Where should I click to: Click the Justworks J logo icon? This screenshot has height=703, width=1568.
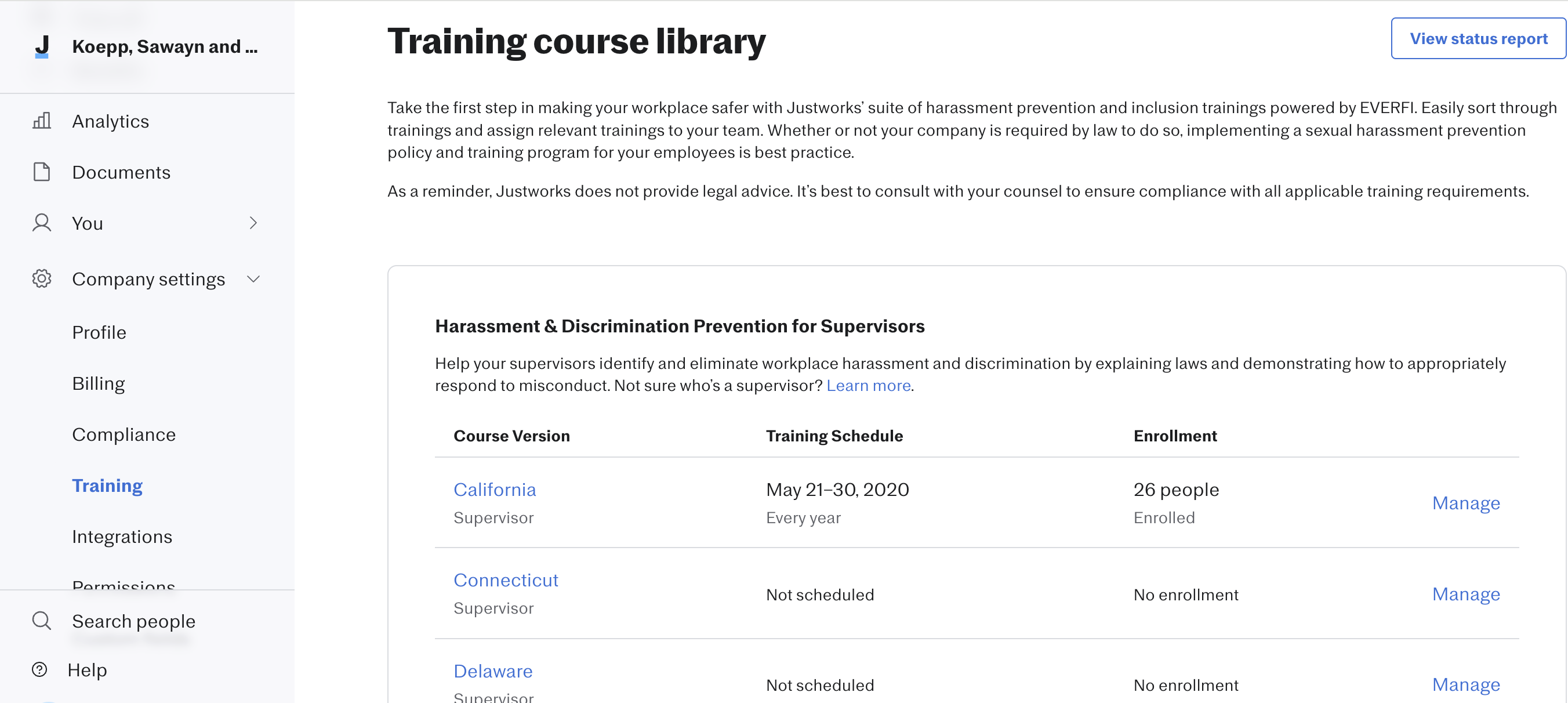42,46
